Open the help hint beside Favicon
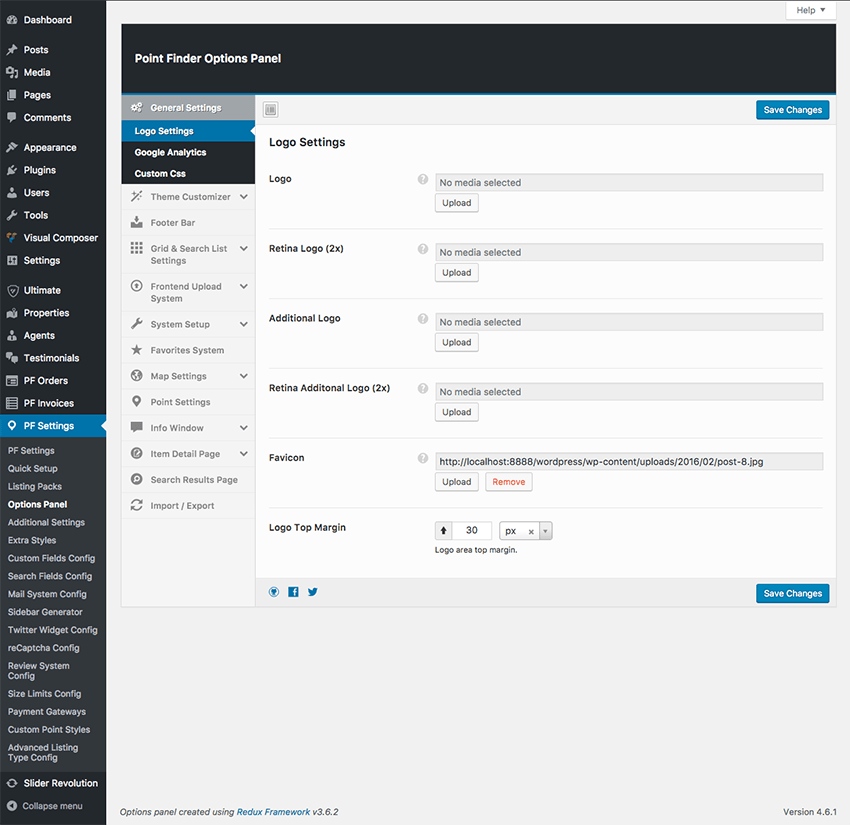Viewport: 850px width, 825px height. click(423, 458)
